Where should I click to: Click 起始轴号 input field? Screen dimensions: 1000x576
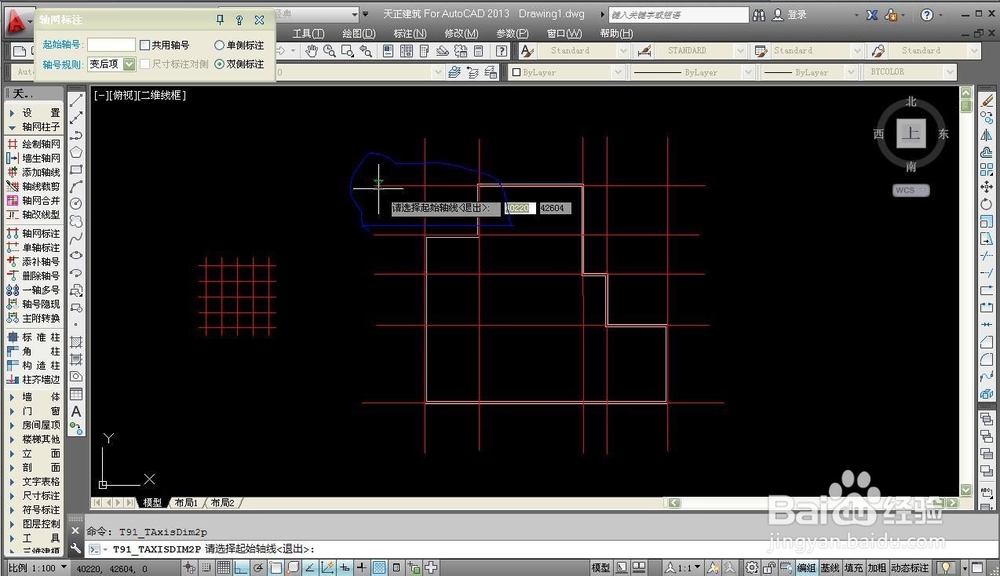tap(111, 45)
